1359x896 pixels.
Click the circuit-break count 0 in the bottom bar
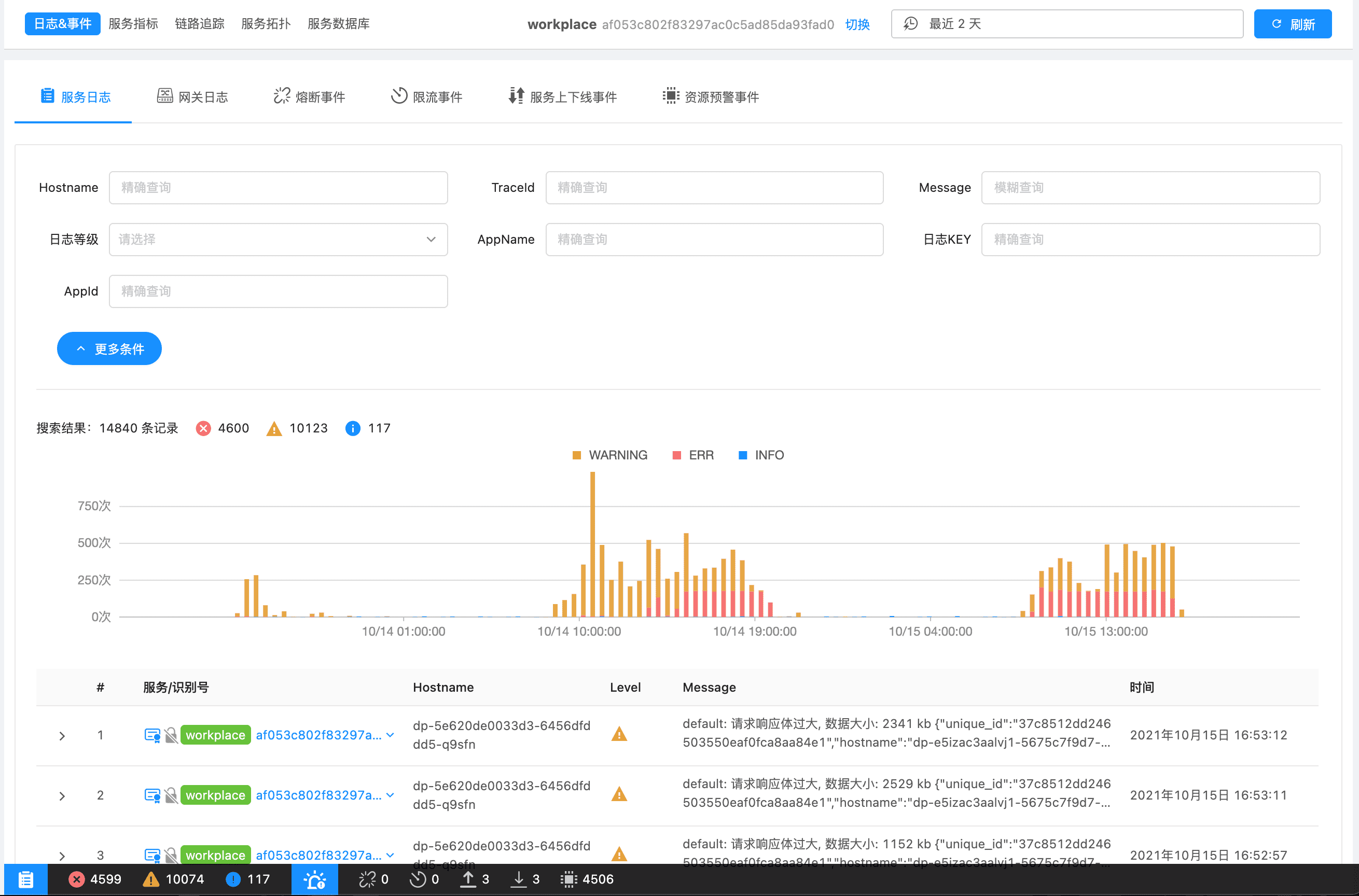tap(374, 879)
